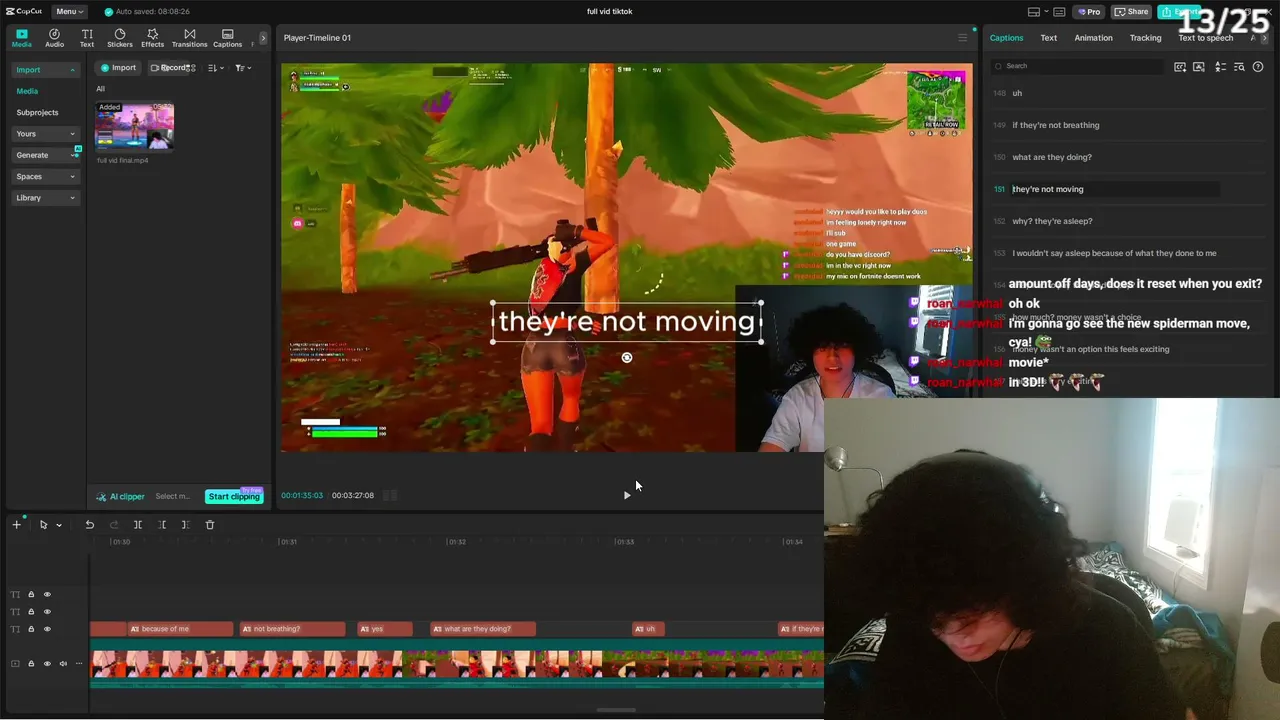Select the 'what are they doing?' caption clip
1280x720 pixels.
tap(483, 629)
